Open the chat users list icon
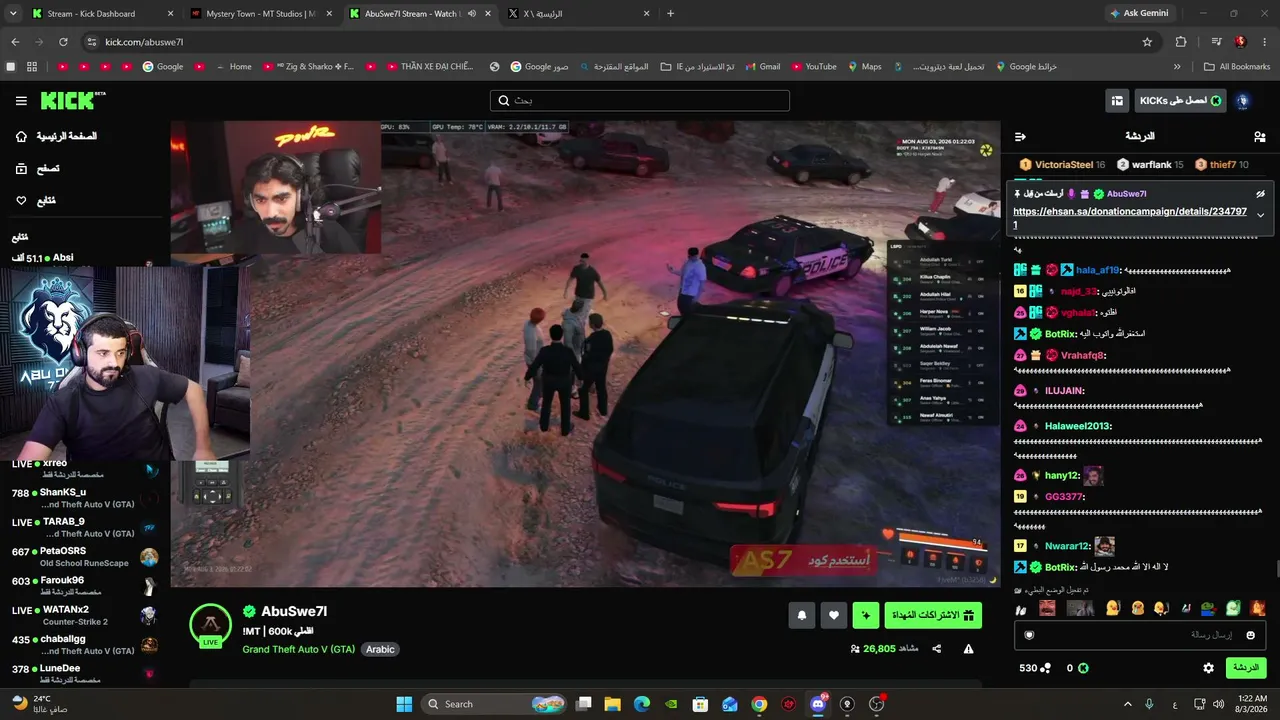1280x720 pixels. [x=1259, y=137]
